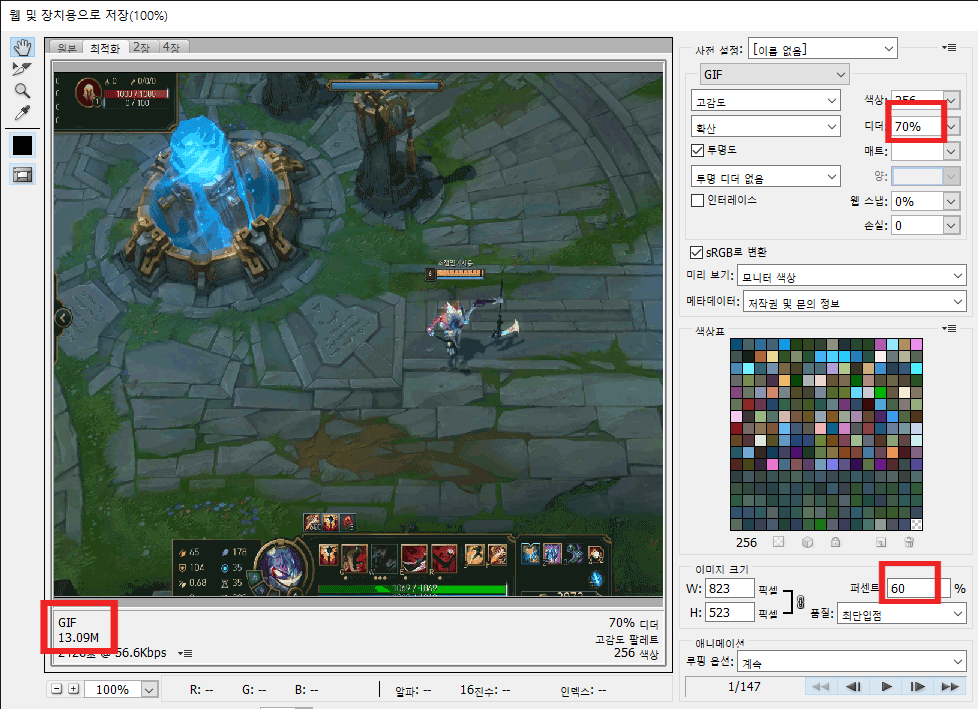Toggle width-height constrain link icon
This screenshot has height=709, width=978.
(800, 602)
